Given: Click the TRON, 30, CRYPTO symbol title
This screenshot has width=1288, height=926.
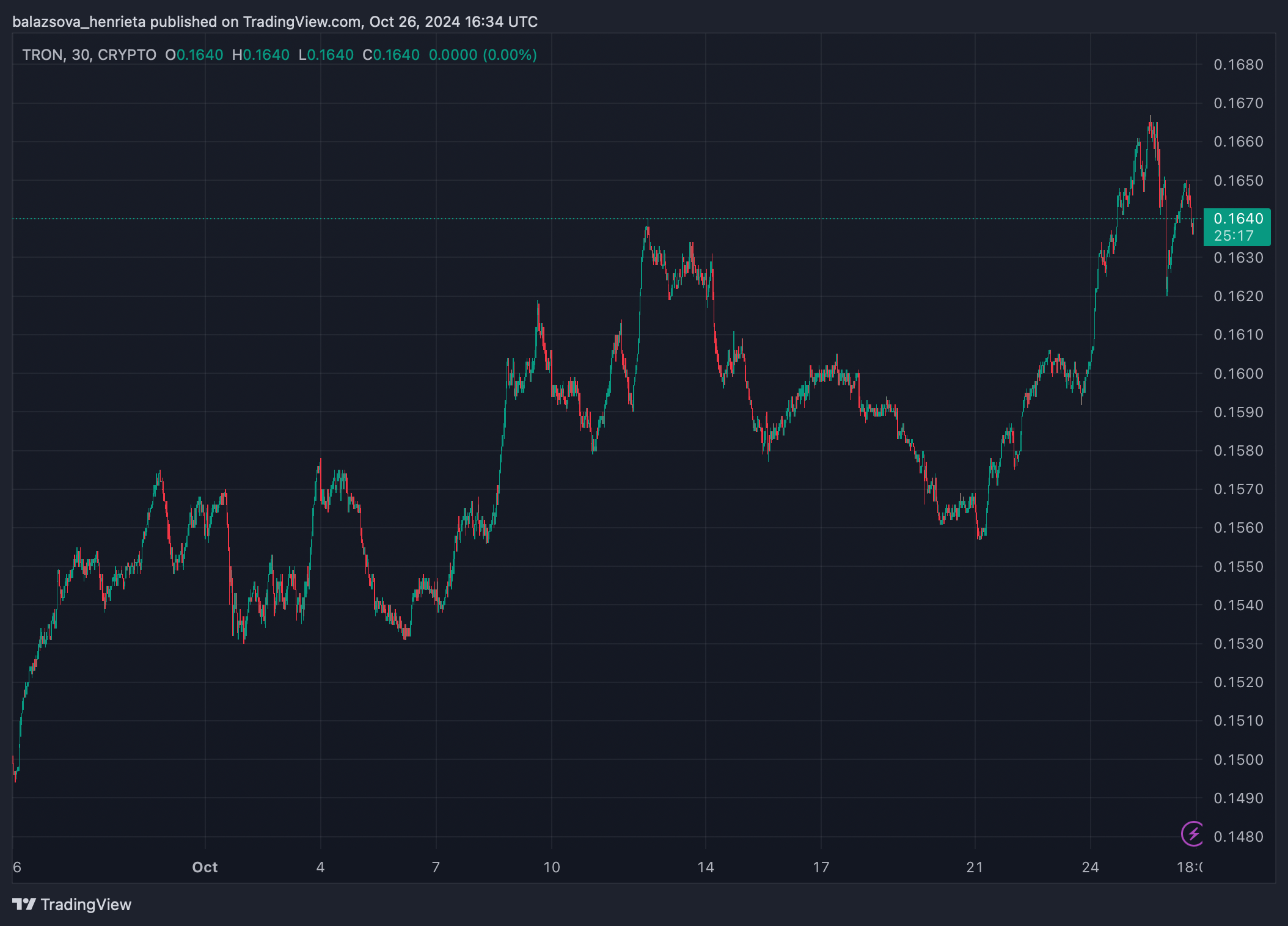Looking at the screenshot, I should 89,55.
